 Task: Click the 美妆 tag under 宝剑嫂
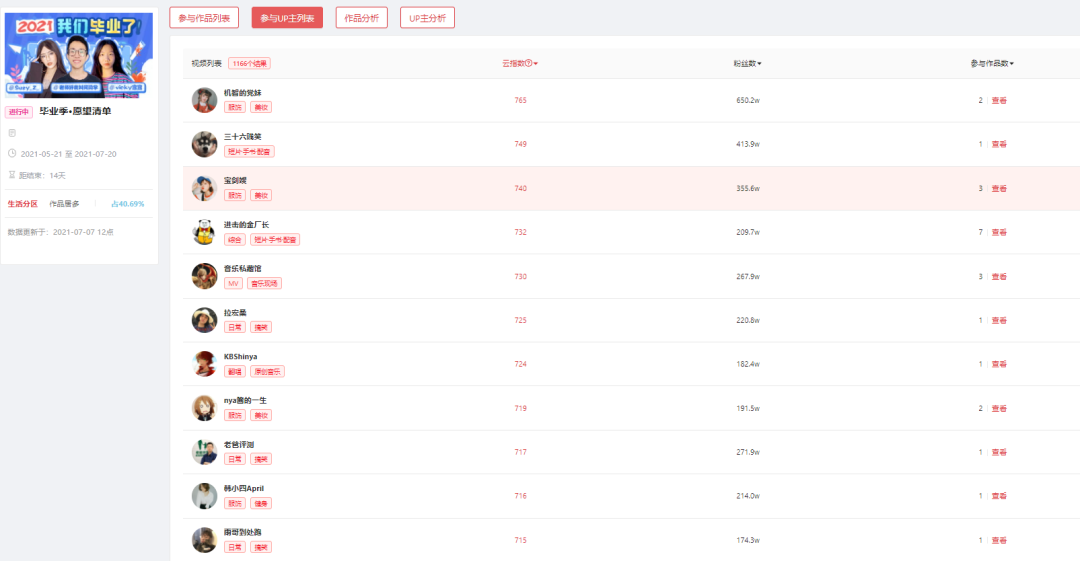click(x=261, y=196)
